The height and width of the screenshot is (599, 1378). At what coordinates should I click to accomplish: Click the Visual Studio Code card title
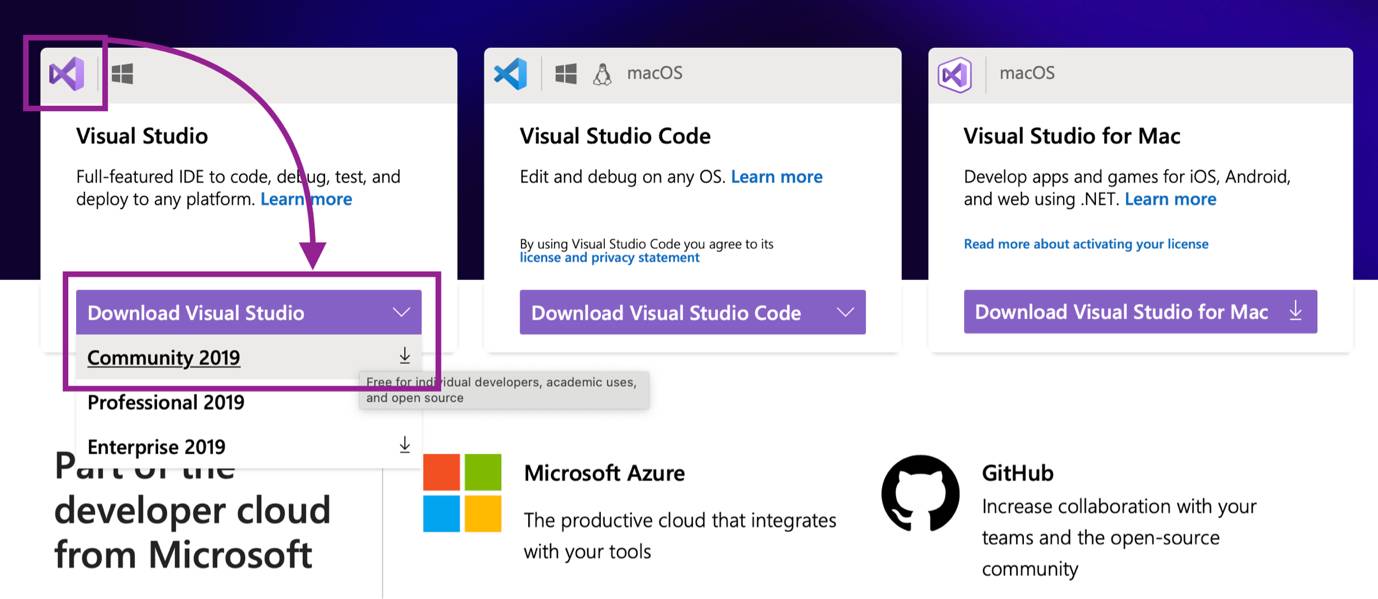pyautogui.click(x=615, y=136)
